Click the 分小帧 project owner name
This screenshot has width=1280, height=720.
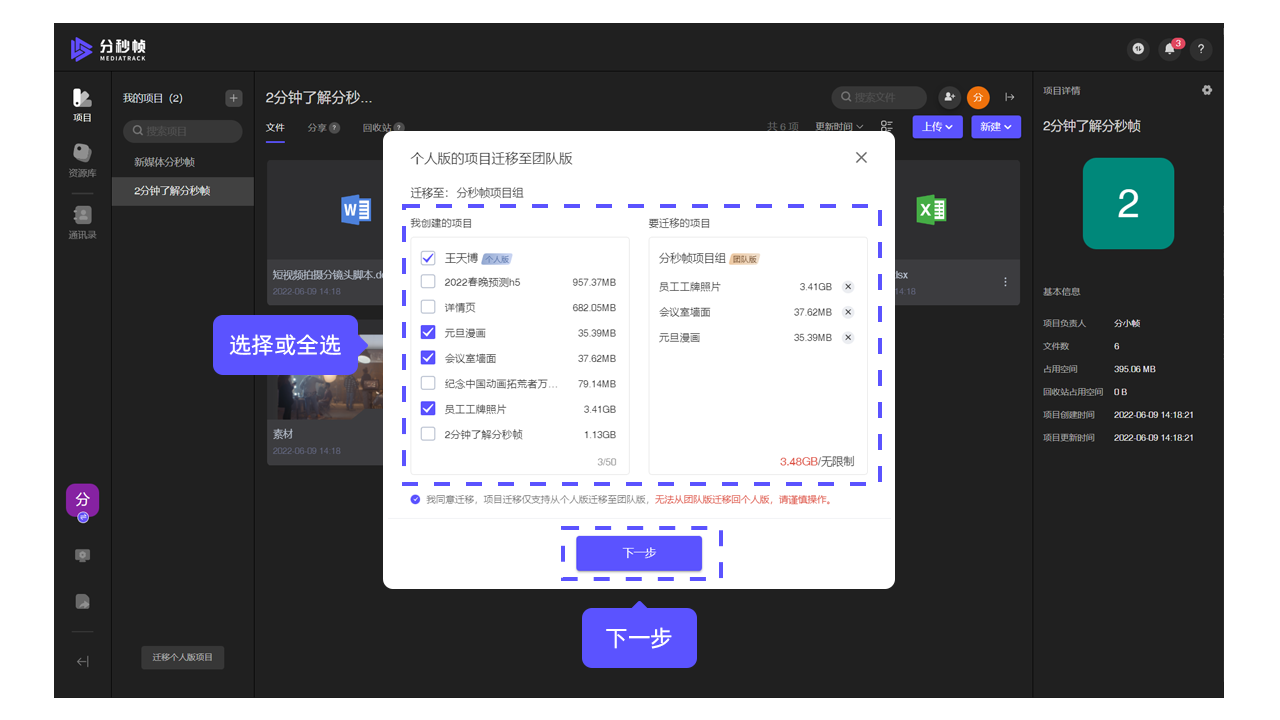coord(1127,323)
